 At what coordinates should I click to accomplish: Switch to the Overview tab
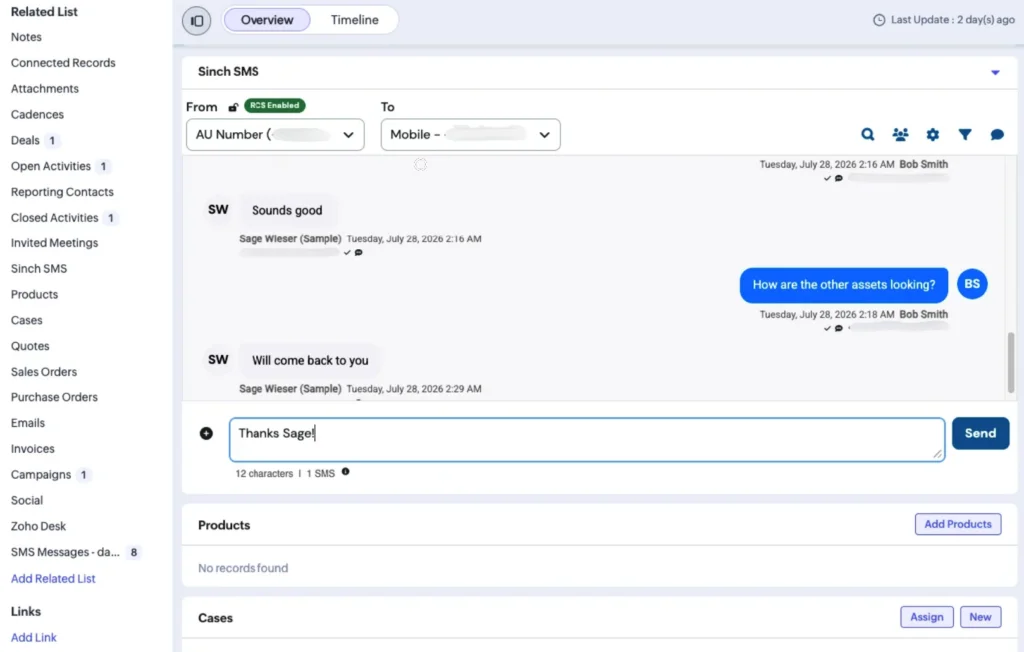point(266,20)
